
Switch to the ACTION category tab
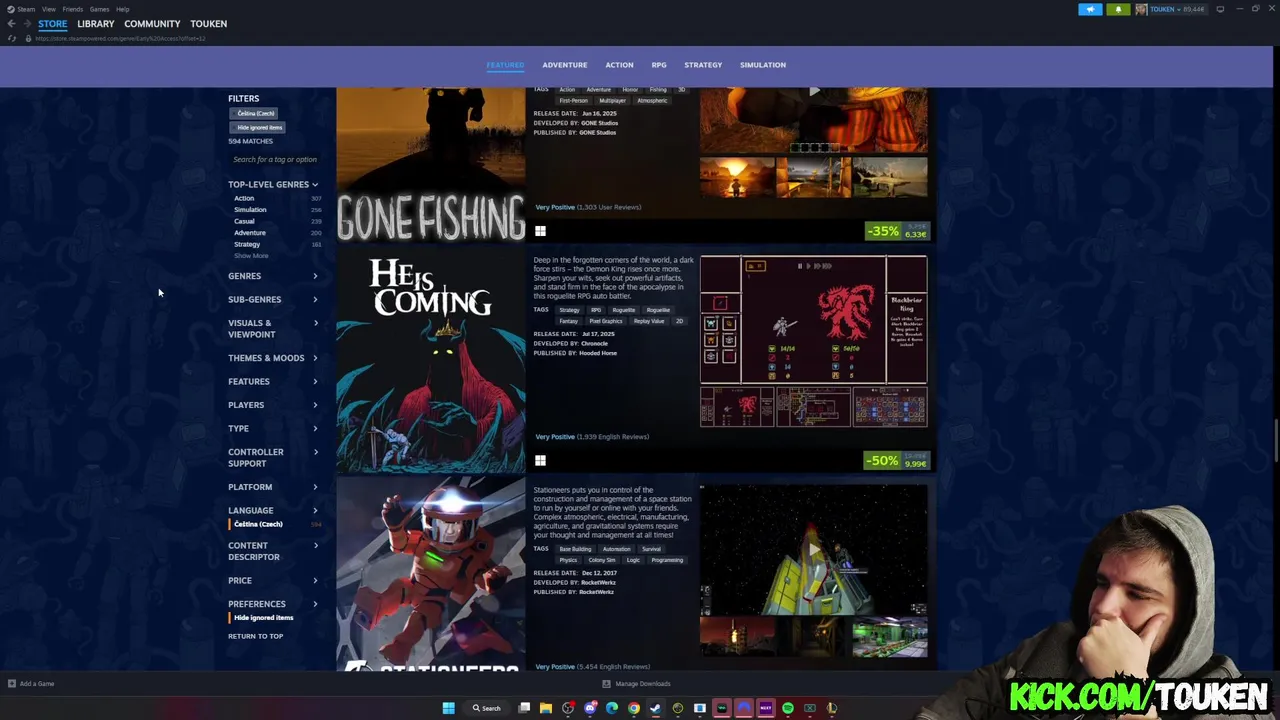[x=619, y=65]
